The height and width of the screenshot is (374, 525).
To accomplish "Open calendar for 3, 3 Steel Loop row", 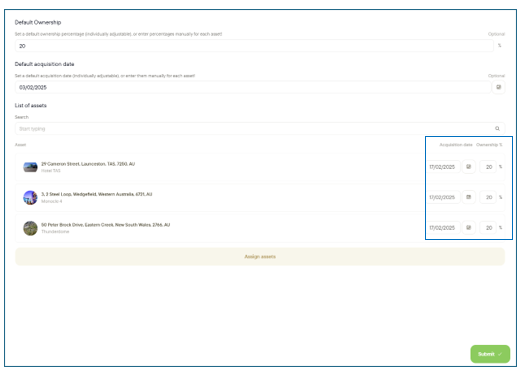I will 469,197.
